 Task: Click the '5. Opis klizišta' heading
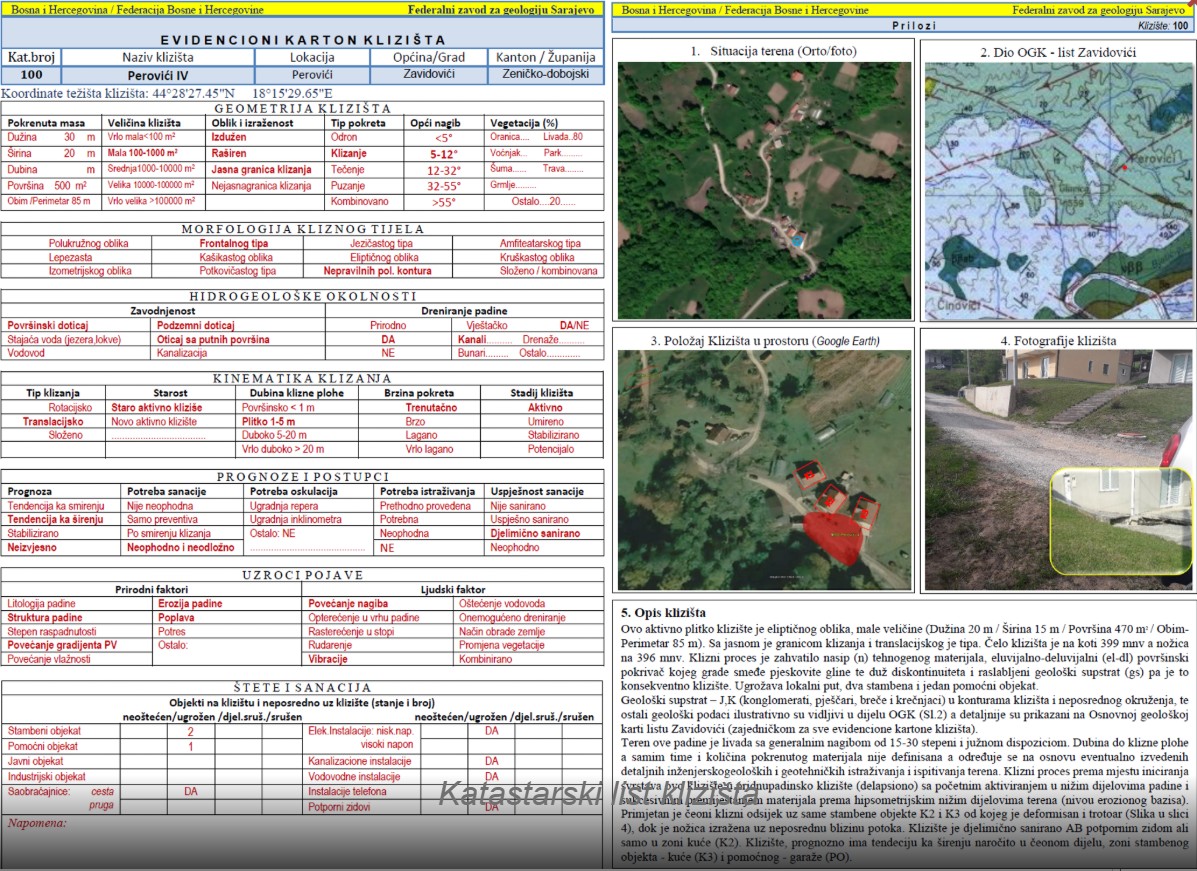click(x=663, y=612)
